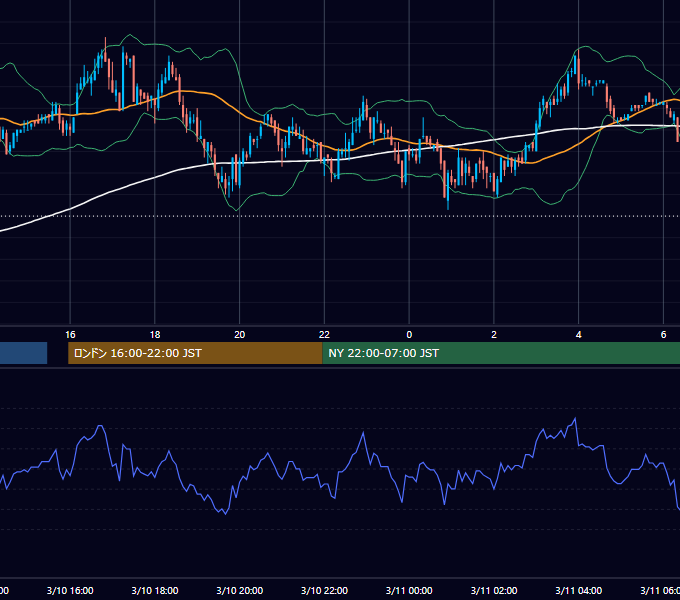Click the '6' hour label on upper axis

click(663, 335)
